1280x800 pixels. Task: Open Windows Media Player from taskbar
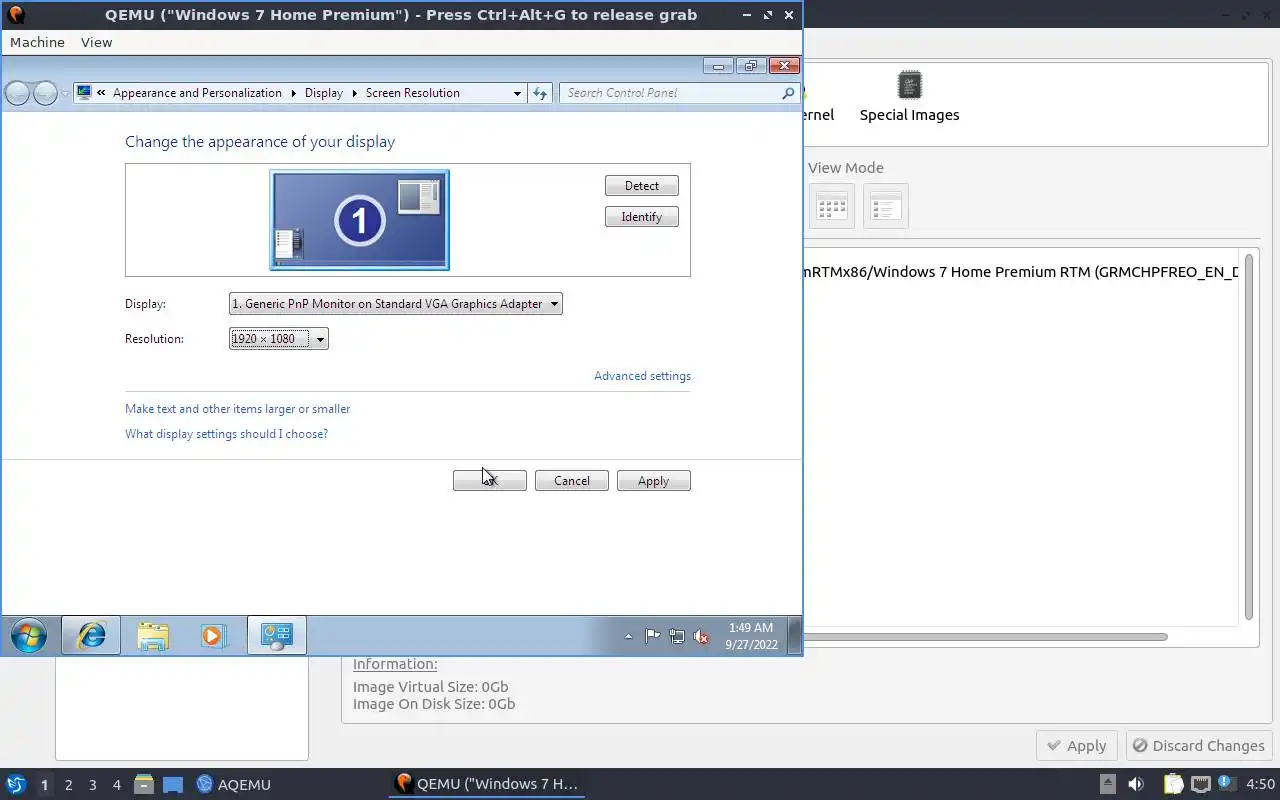pyautogui.click(x=213, y=635)
